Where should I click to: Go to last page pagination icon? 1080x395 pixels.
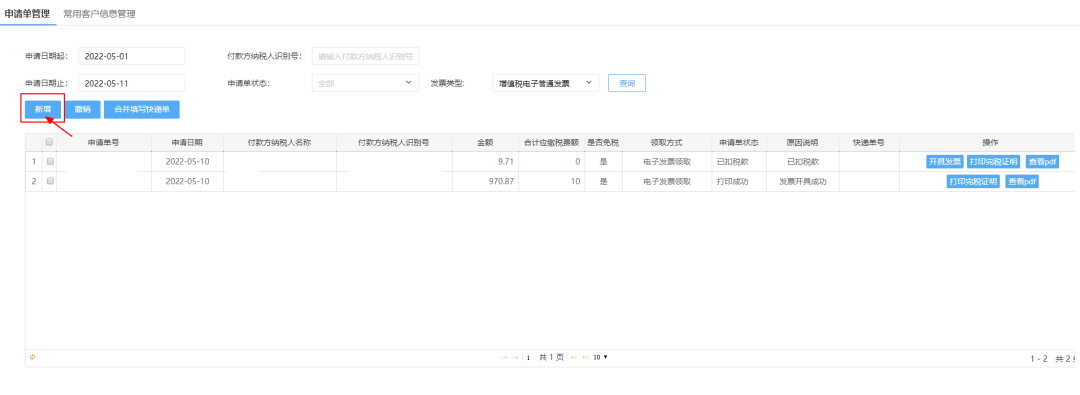(x=585, y=357)
